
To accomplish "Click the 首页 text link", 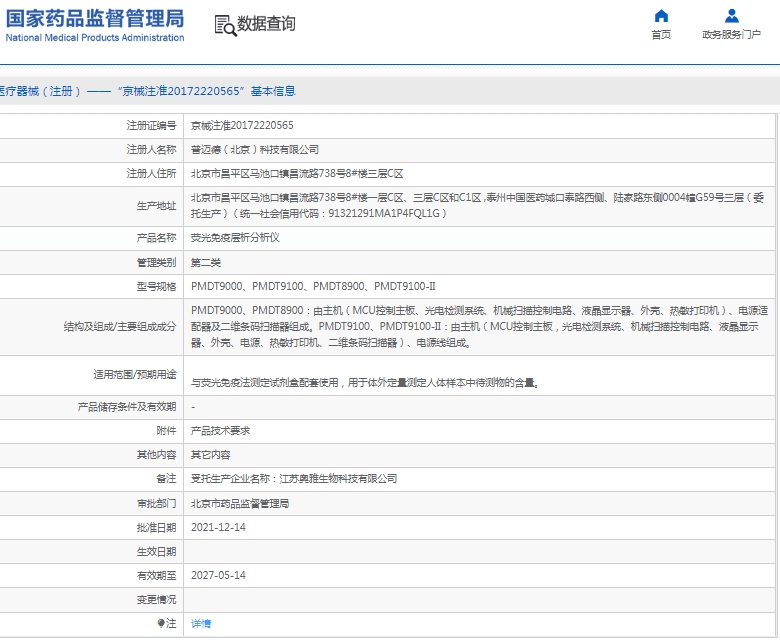I will 661,34.
